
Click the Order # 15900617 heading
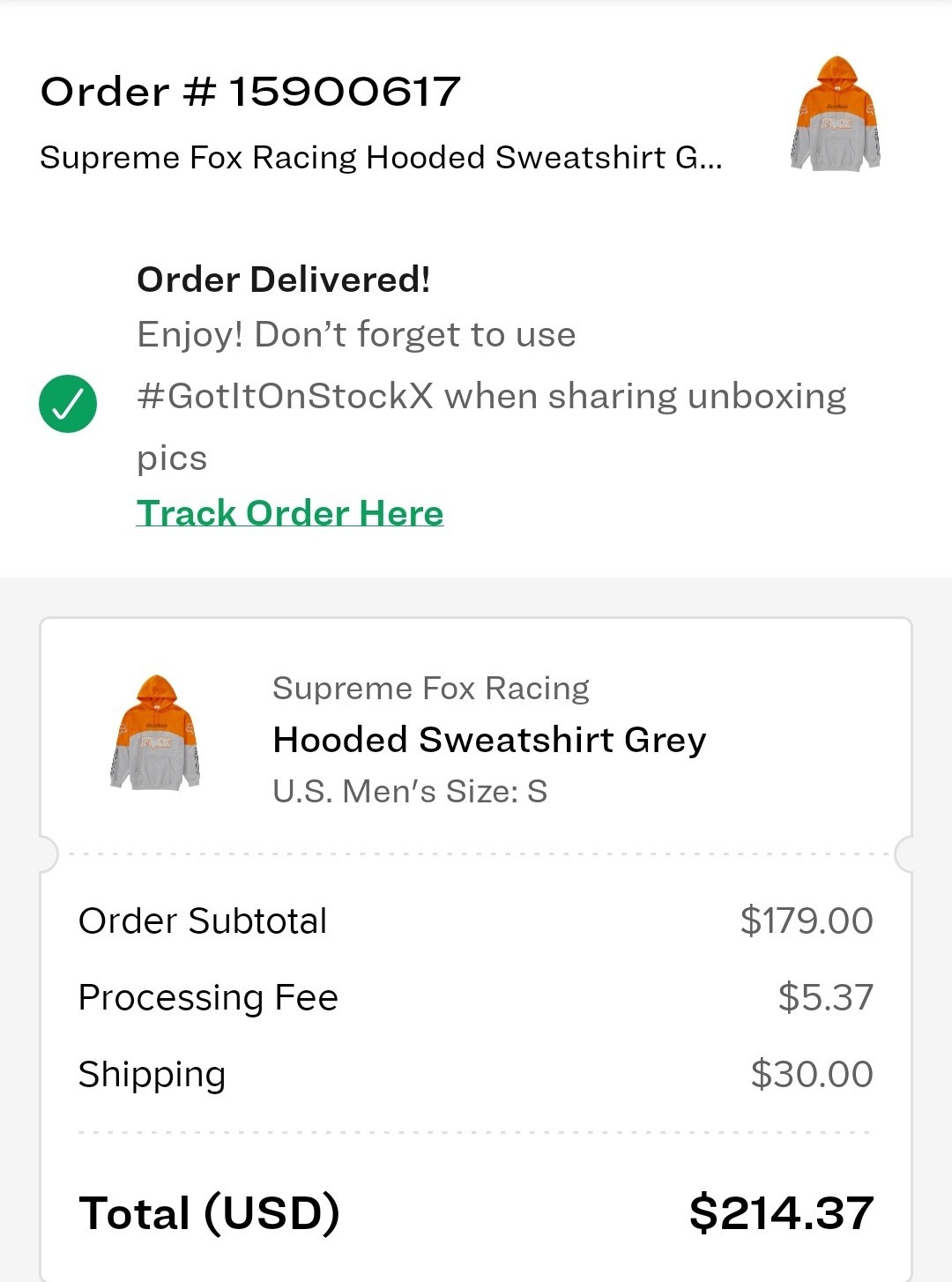[x=250, y=92]
